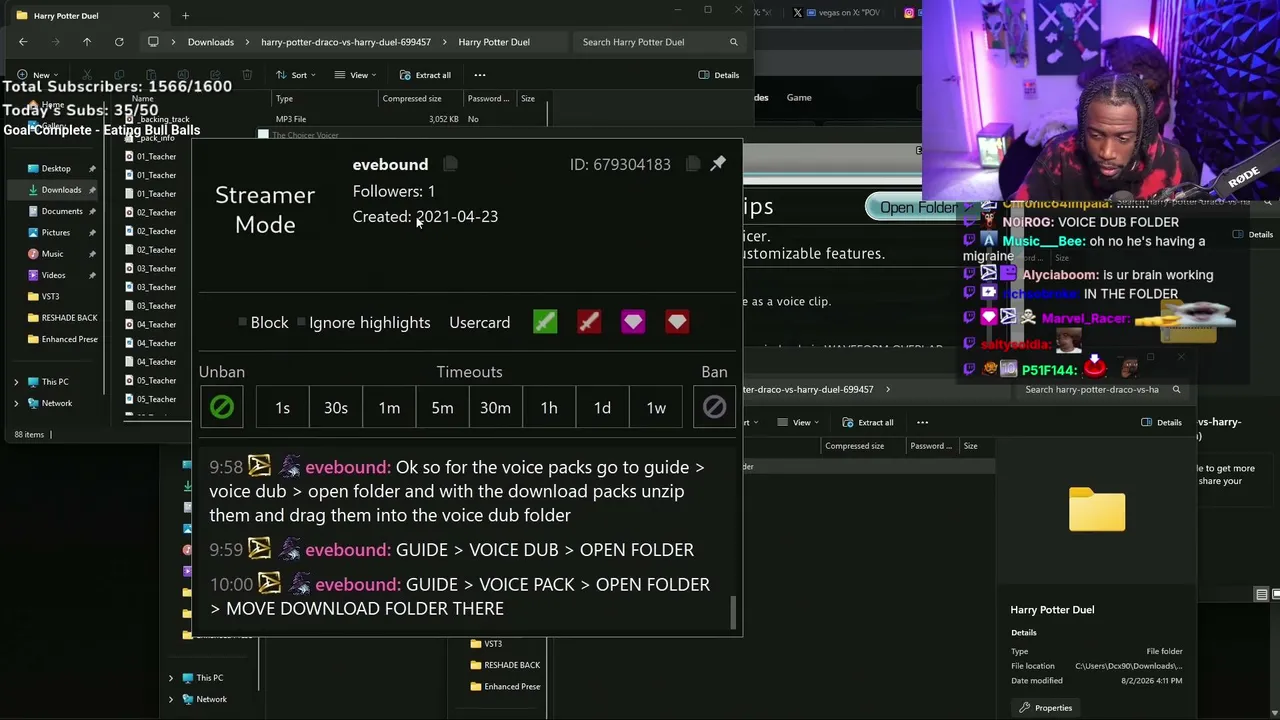Refresh the Harry Potter Duel folder

pos(119,42)
